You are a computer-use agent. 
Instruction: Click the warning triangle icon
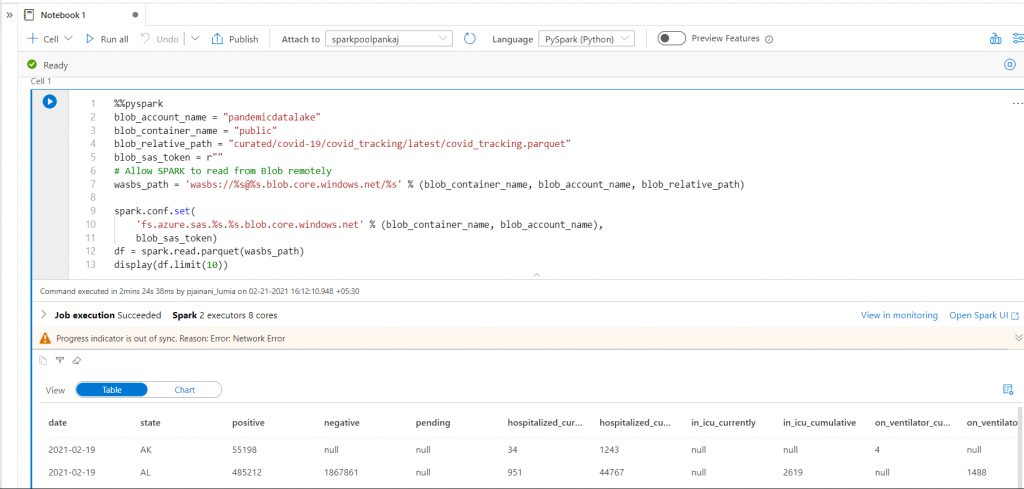click(45, 338)
